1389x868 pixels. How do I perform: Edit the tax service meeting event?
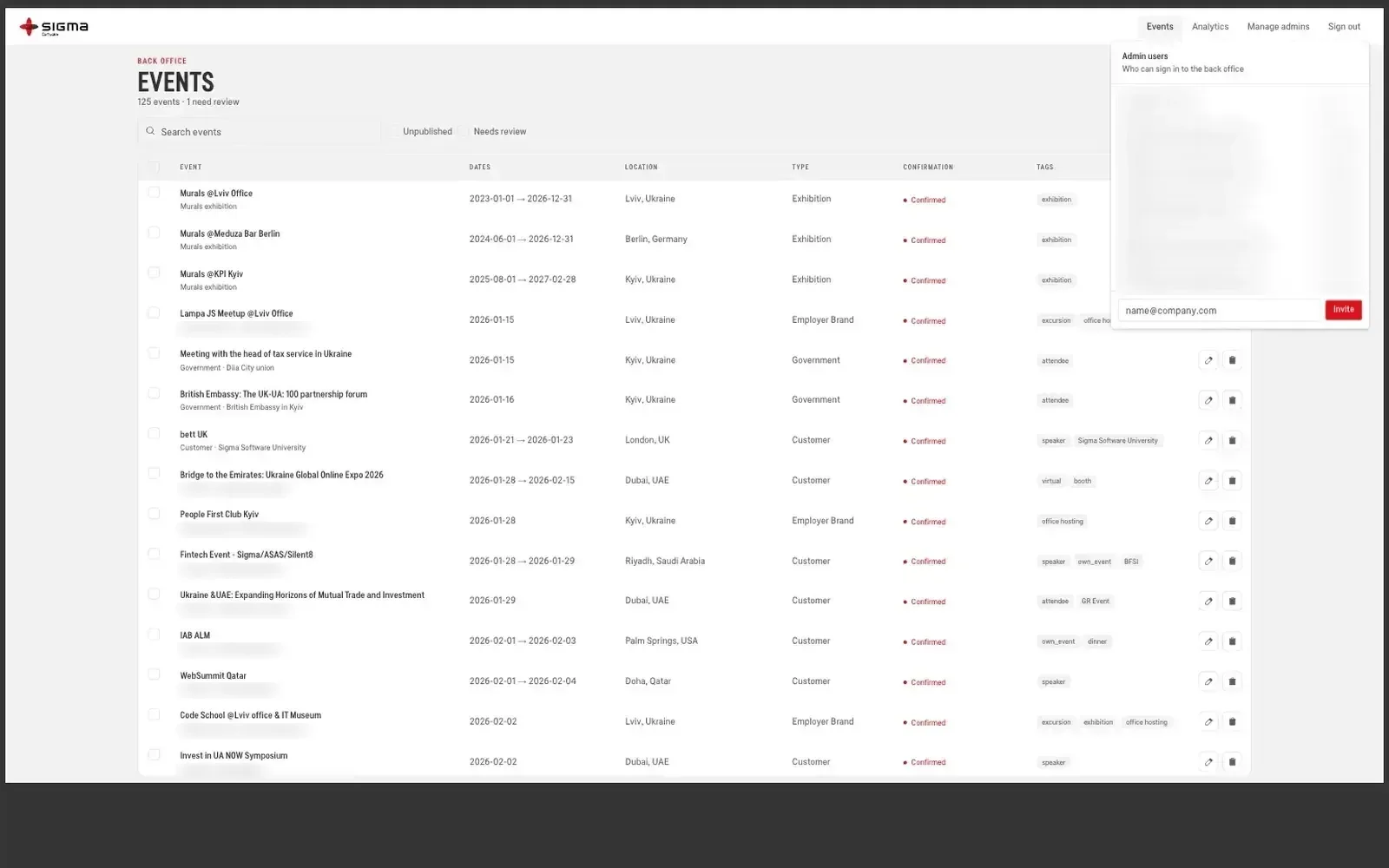point(1208,360)
